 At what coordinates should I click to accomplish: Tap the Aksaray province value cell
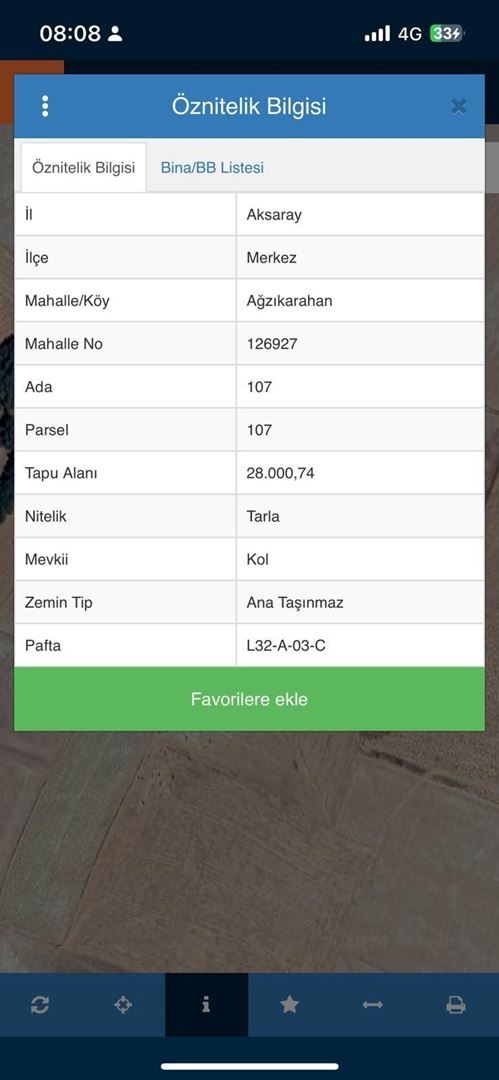[x=360, y=214]
